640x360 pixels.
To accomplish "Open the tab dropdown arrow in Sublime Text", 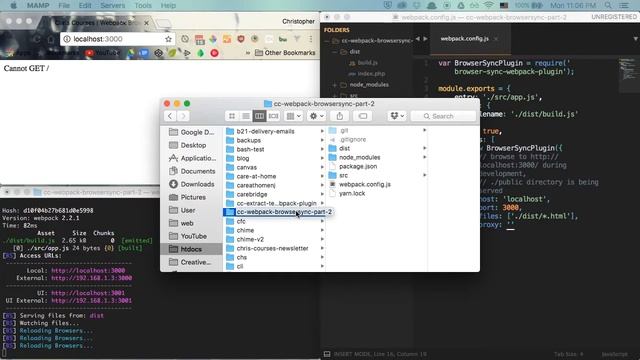I will click(635, 39).
